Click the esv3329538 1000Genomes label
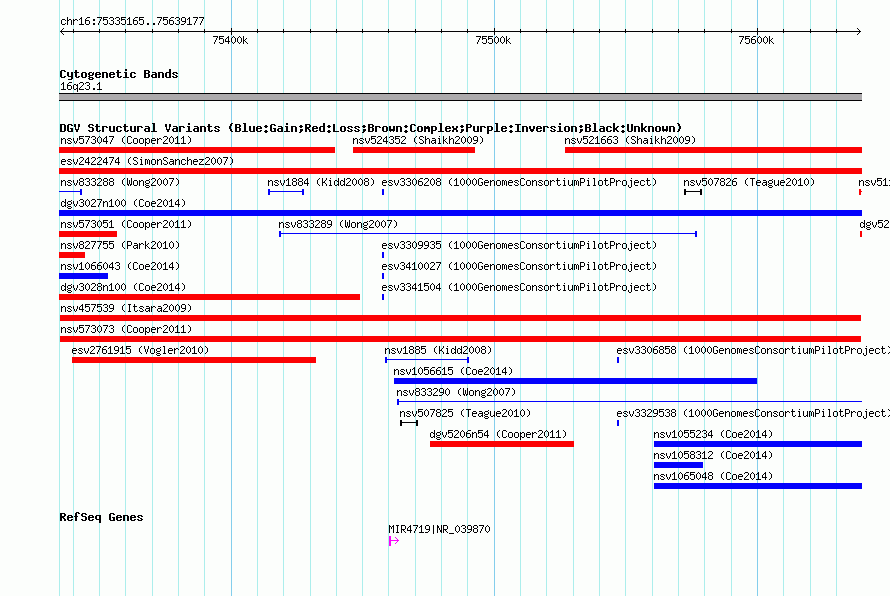The width and height of the screenshot is (890, 596). point(753,413)
